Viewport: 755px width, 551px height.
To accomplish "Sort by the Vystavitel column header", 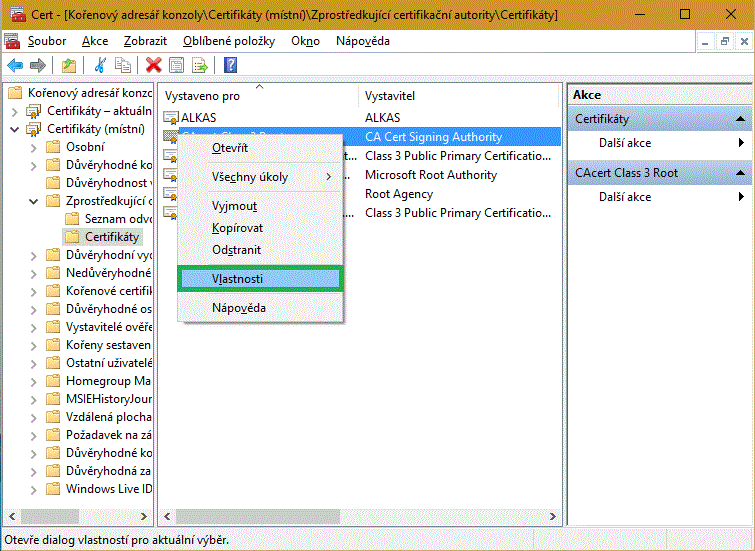I will (x=390, y=96).
